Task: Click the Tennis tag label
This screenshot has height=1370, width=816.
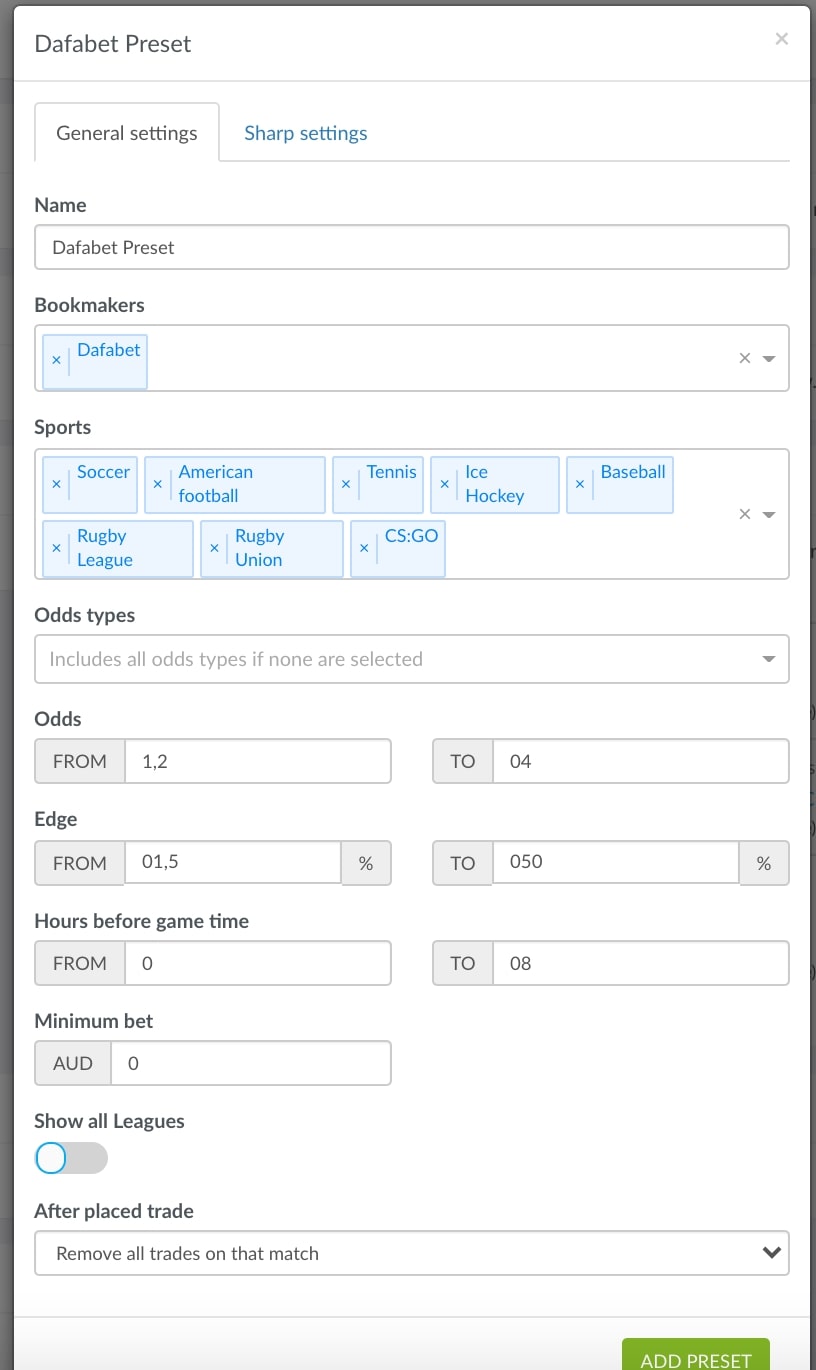Action: (x=392, y=472)
